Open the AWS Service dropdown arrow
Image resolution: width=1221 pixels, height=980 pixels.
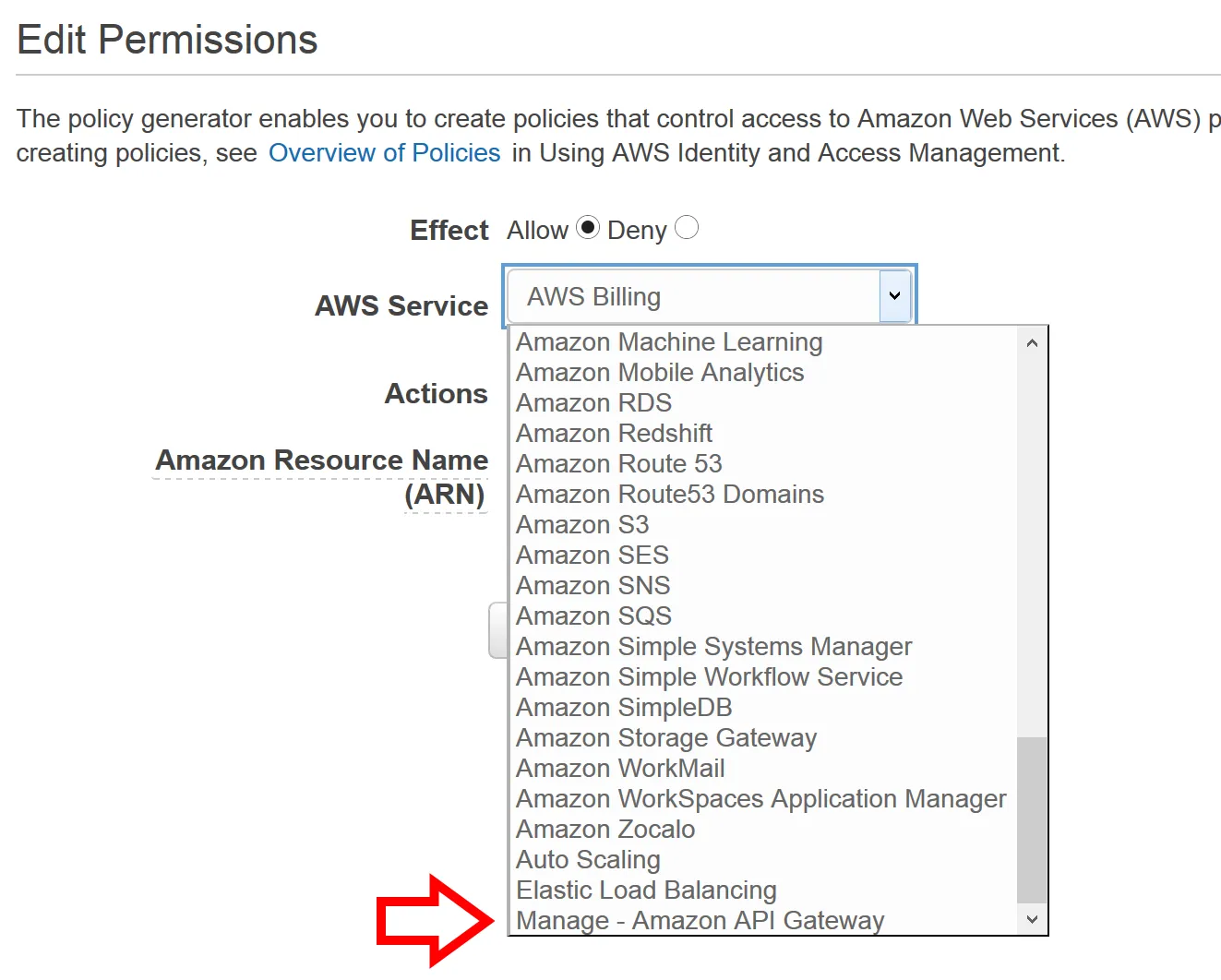click(894, 296)
